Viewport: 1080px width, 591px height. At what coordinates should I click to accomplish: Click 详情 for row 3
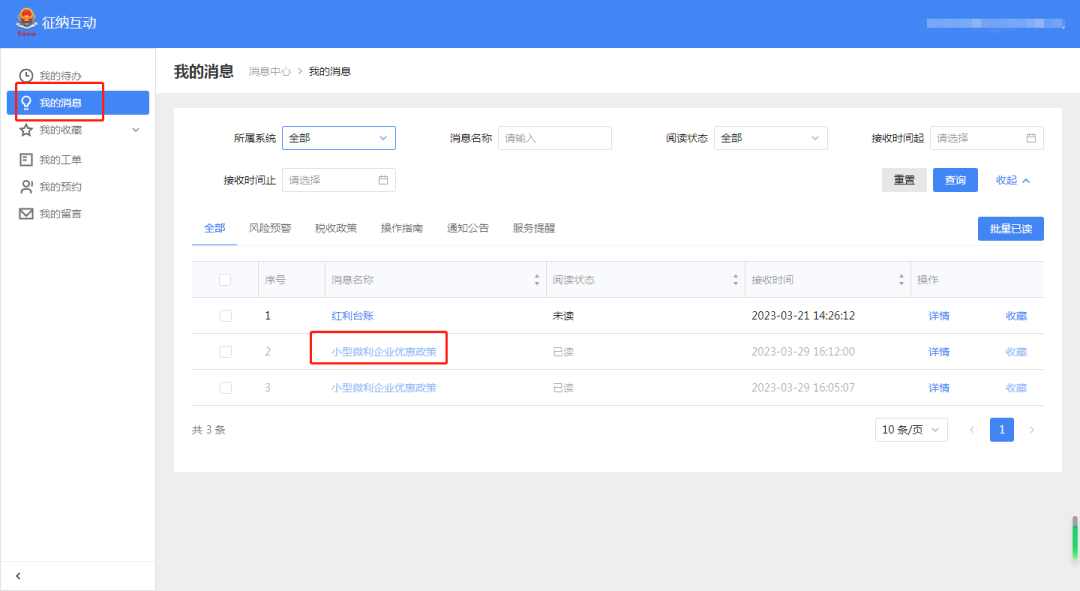click(x=939, y=387)
